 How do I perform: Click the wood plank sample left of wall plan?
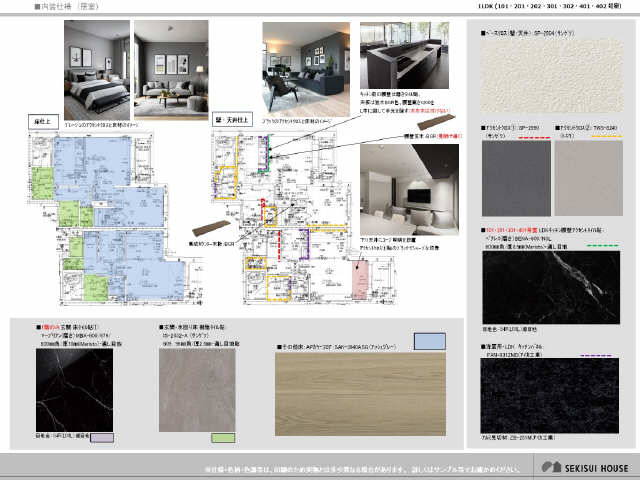(211, 228)
